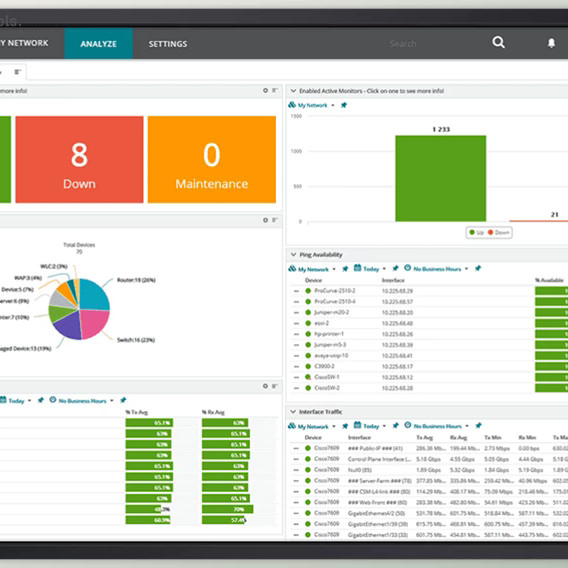Click gear icon on Total Devices pie panel
This screenshot has height=568, width=568.
[265, 220]
